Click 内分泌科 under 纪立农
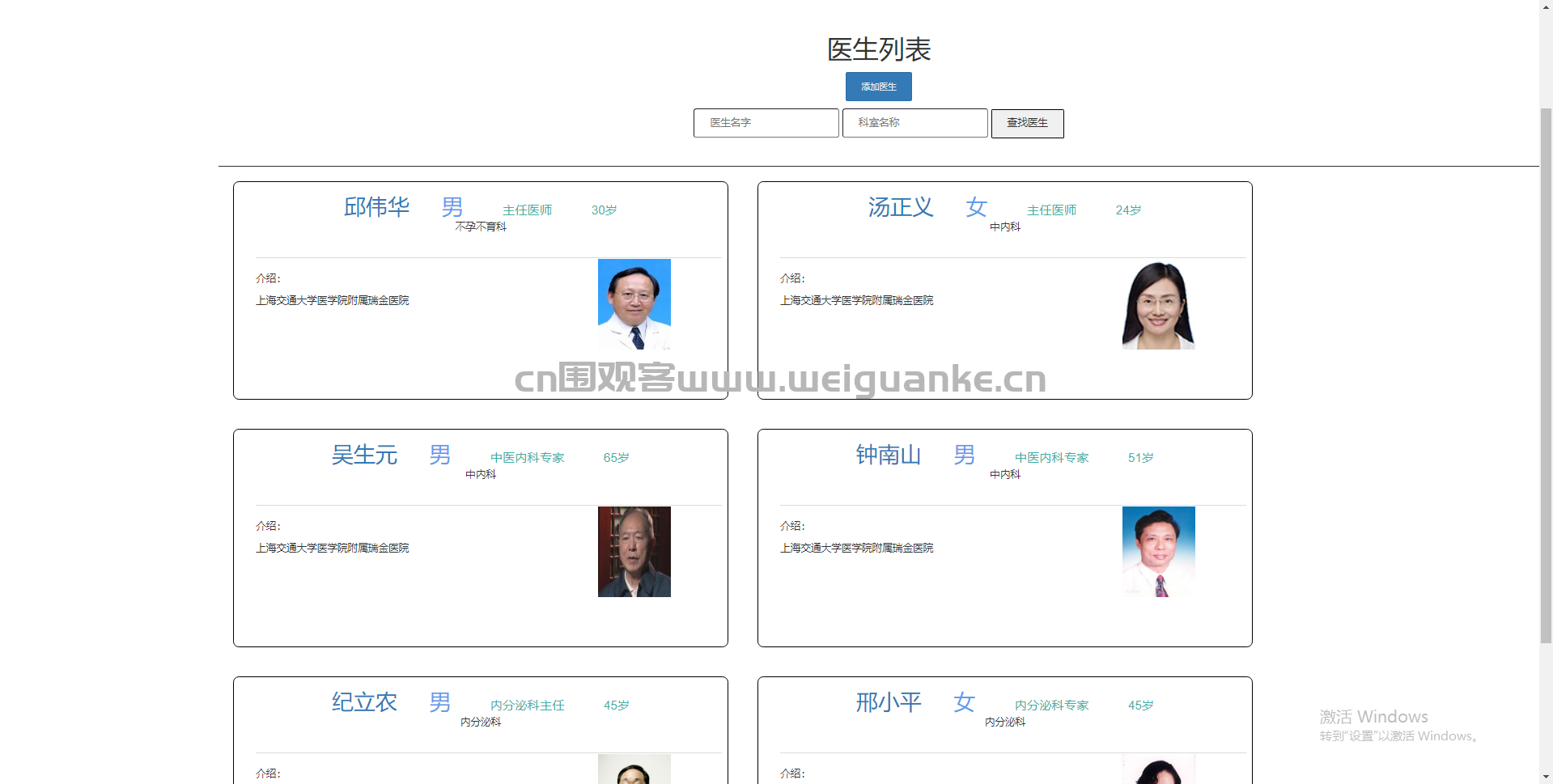 pos(481,722)
